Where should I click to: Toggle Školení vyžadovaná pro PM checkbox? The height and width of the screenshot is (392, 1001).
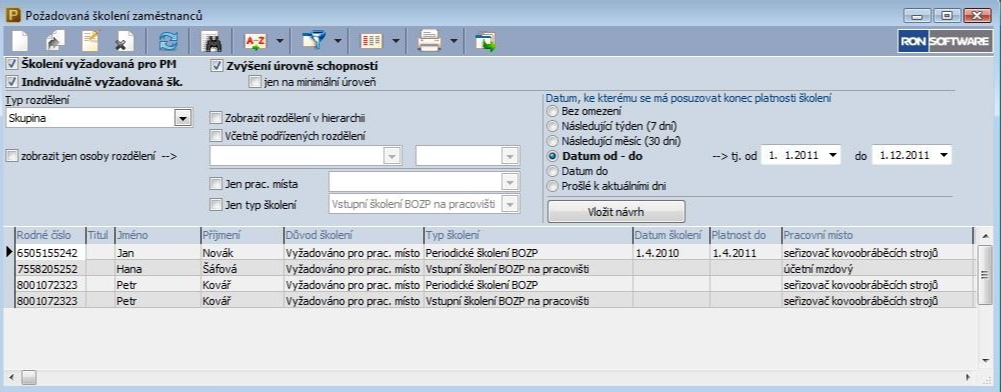point(11,64)
